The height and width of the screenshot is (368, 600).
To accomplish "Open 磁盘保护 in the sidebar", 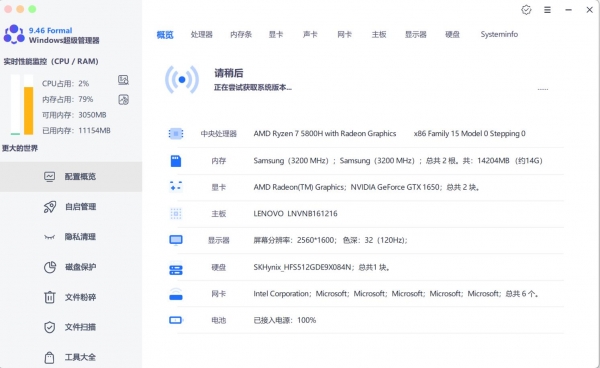I will pos(71,267).
